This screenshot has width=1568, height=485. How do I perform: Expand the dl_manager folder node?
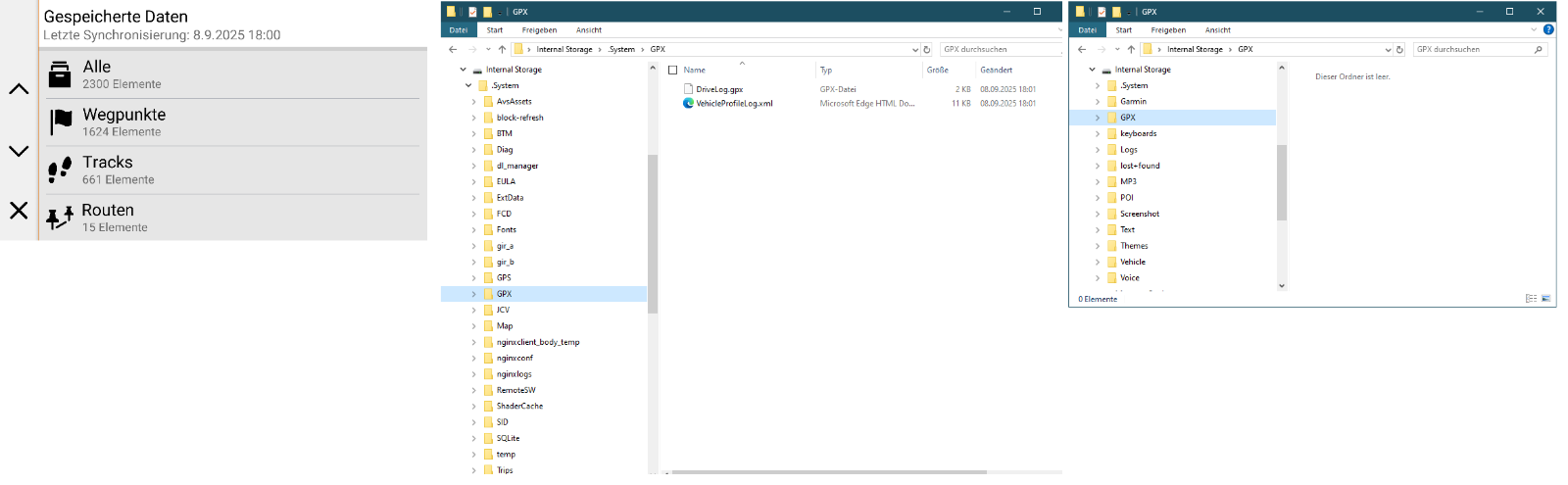tap(474, 166)
